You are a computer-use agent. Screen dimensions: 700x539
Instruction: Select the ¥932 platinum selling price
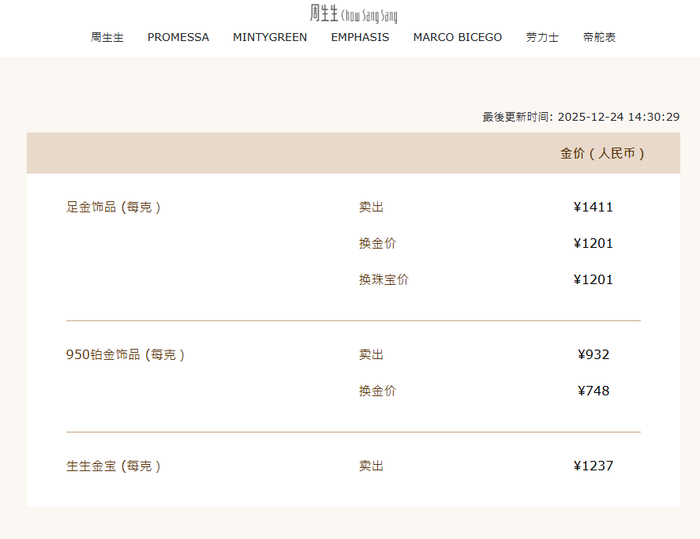pyautogui.click(x=593, y=355)
